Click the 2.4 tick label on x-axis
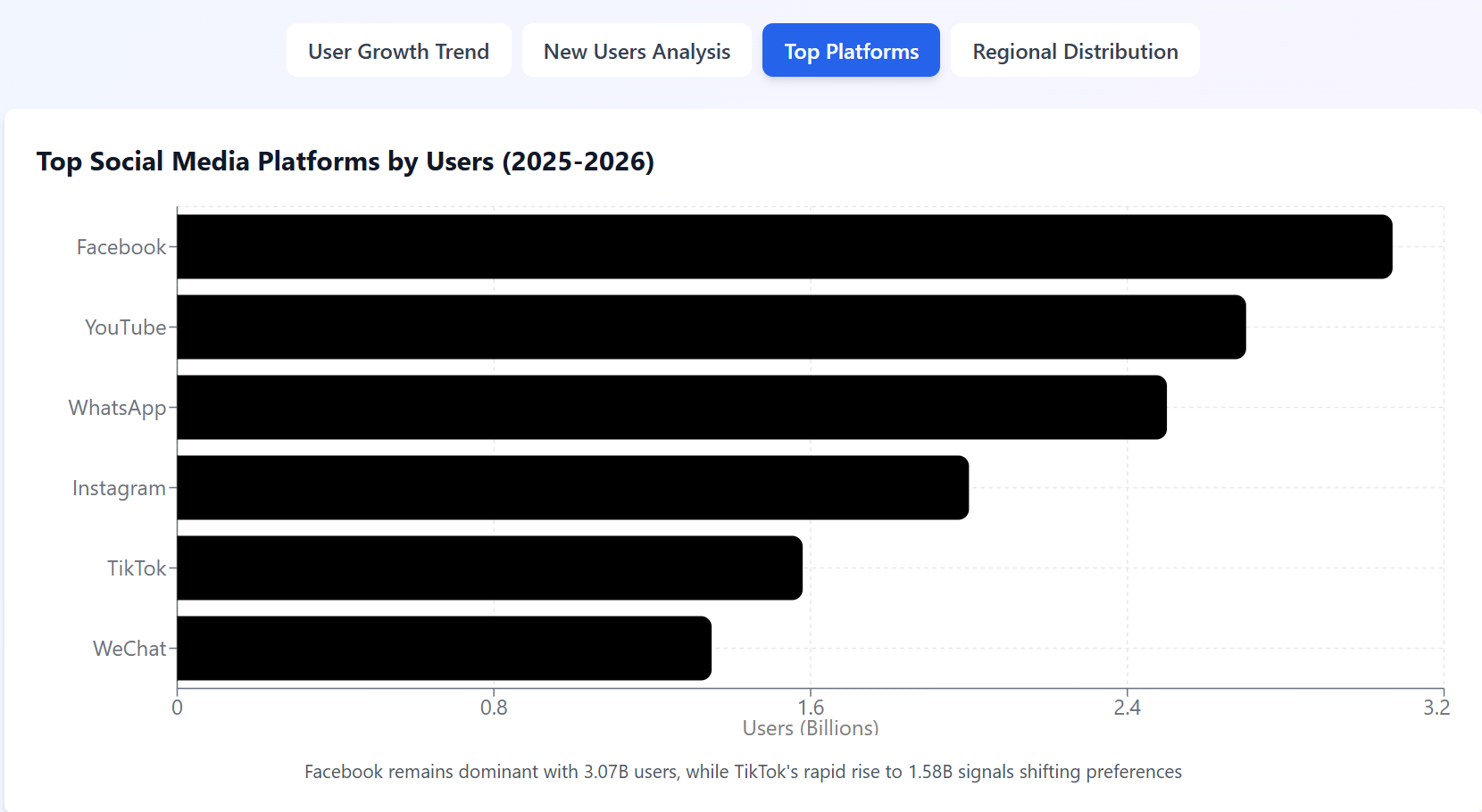 (1127, 708)
